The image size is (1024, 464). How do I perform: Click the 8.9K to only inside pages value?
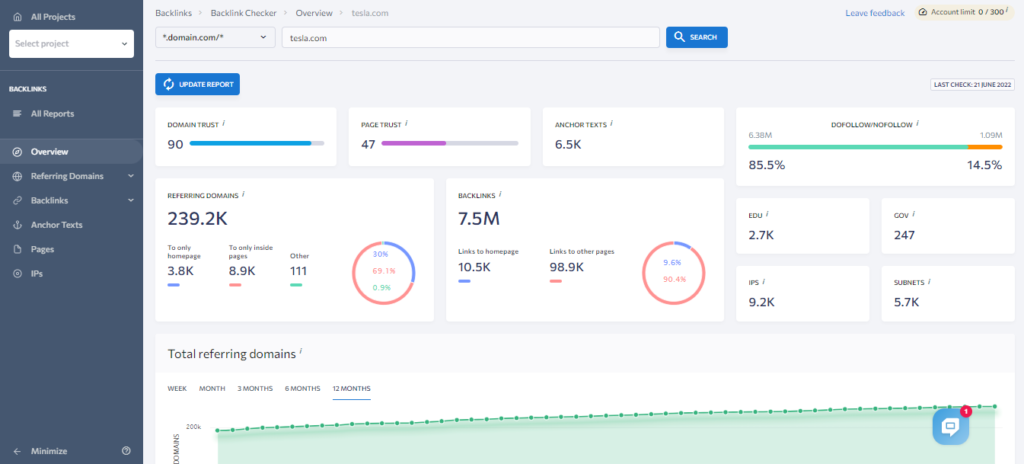(242, 271)
